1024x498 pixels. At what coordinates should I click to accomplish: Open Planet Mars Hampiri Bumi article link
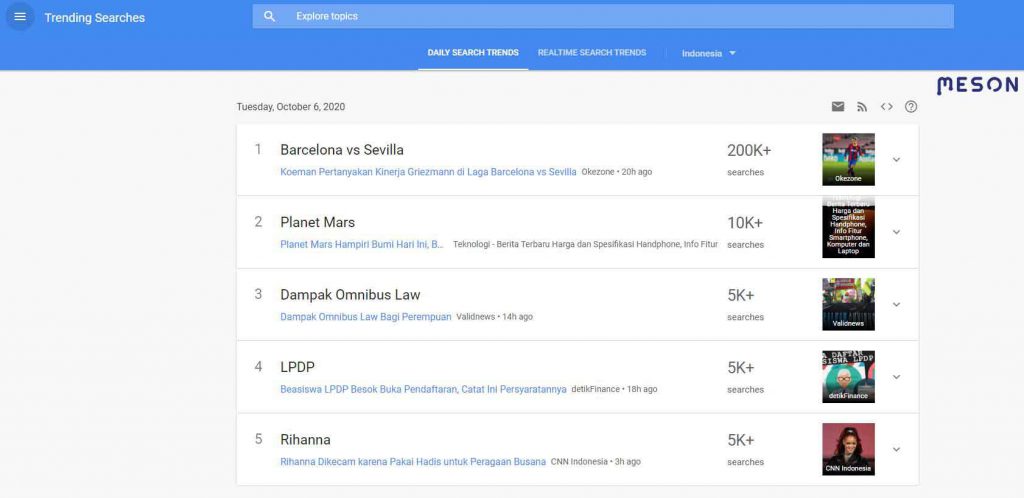(362, 244)
